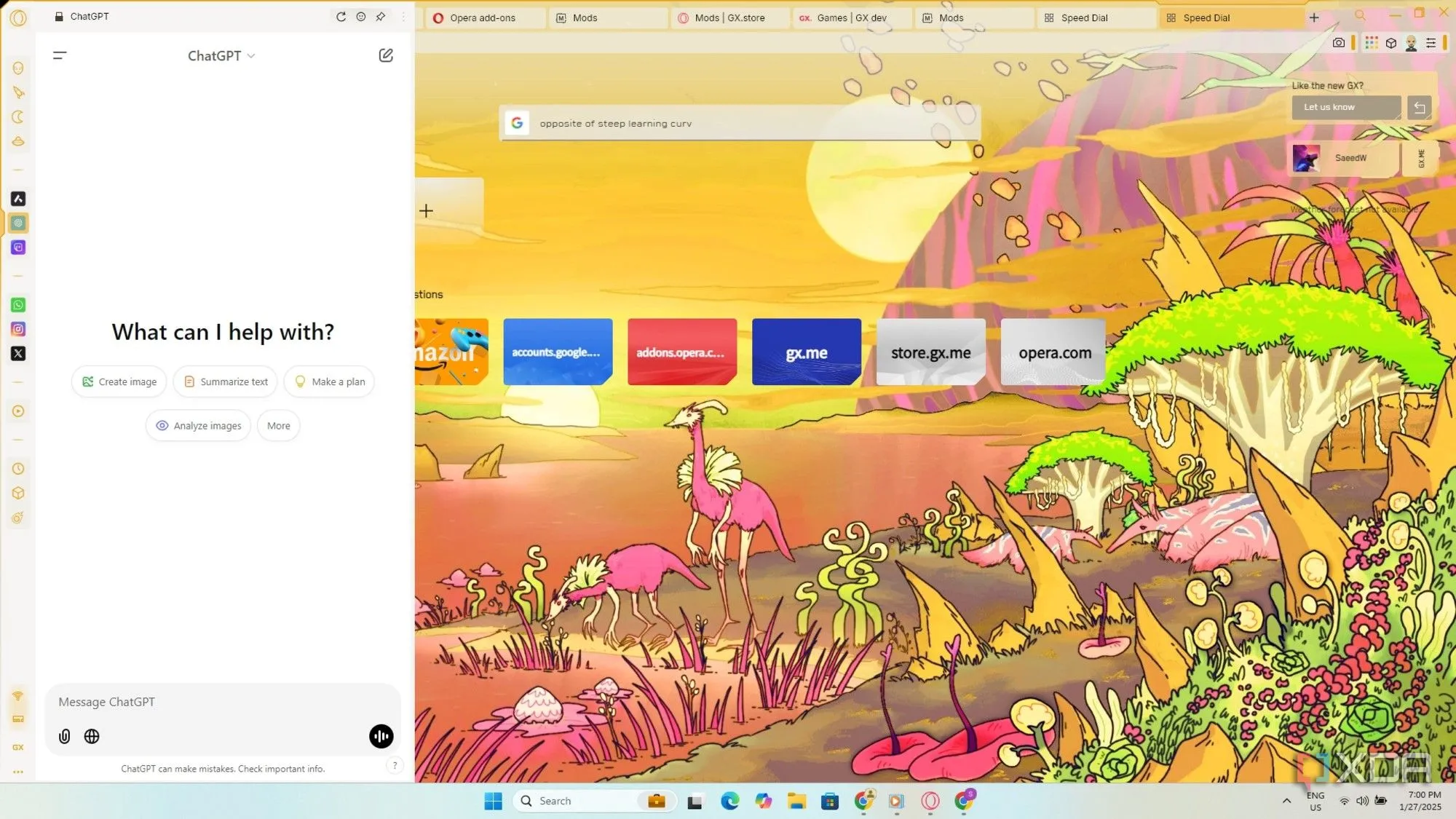Open the panel's three-dot options menu
Screen dimensions: 1456x819
pyautogui.click(x=403, y=16)
